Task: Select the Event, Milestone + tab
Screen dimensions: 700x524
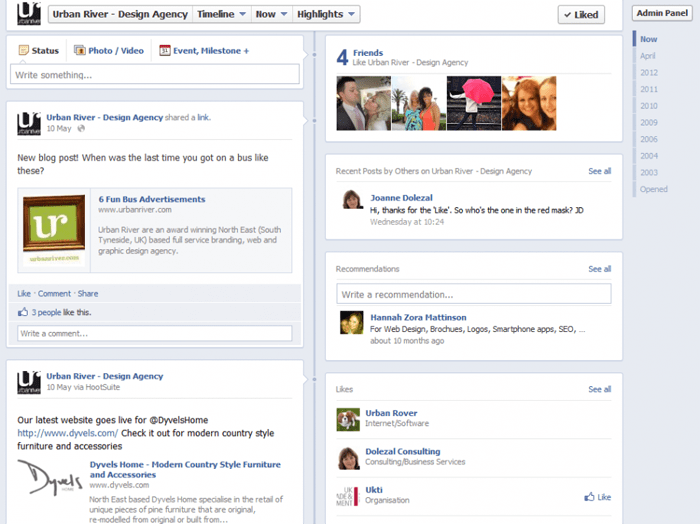Action: pyautogui.click(x=204, y=50)
